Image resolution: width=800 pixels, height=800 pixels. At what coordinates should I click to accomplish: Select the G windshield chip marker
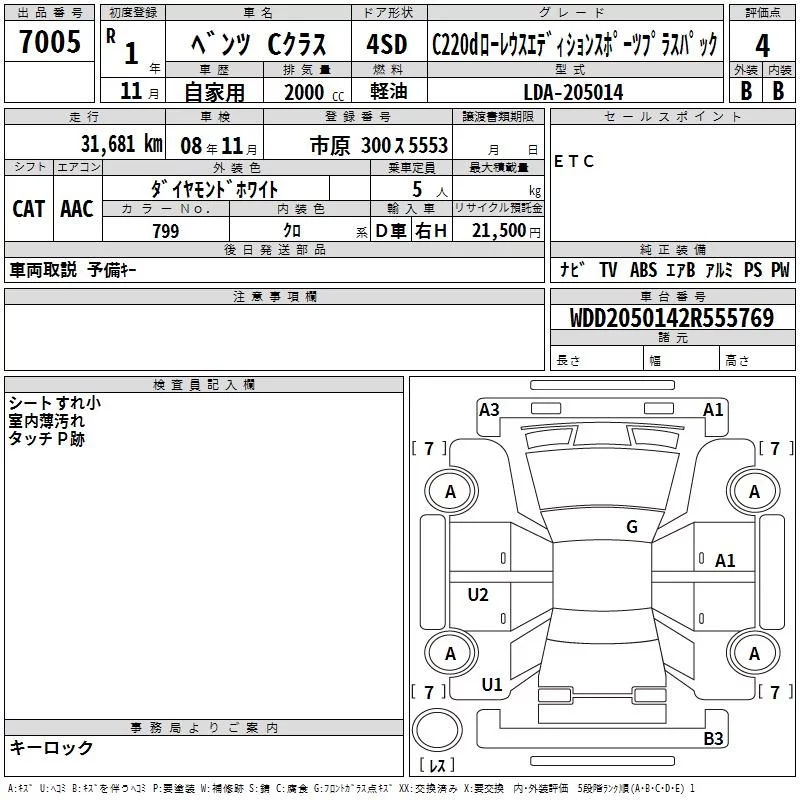[x=631, y=527]
